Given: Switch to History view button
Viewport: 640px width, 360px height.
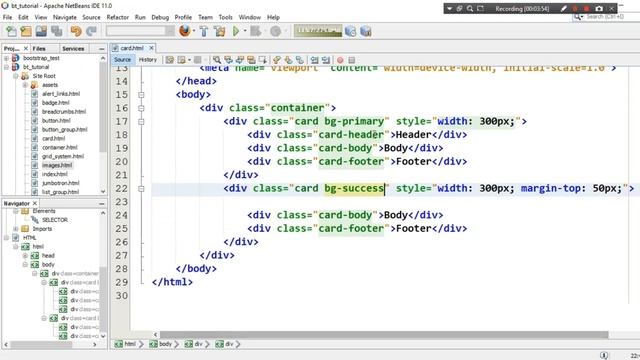Looking at the screenshot, I should click(148, 60).
